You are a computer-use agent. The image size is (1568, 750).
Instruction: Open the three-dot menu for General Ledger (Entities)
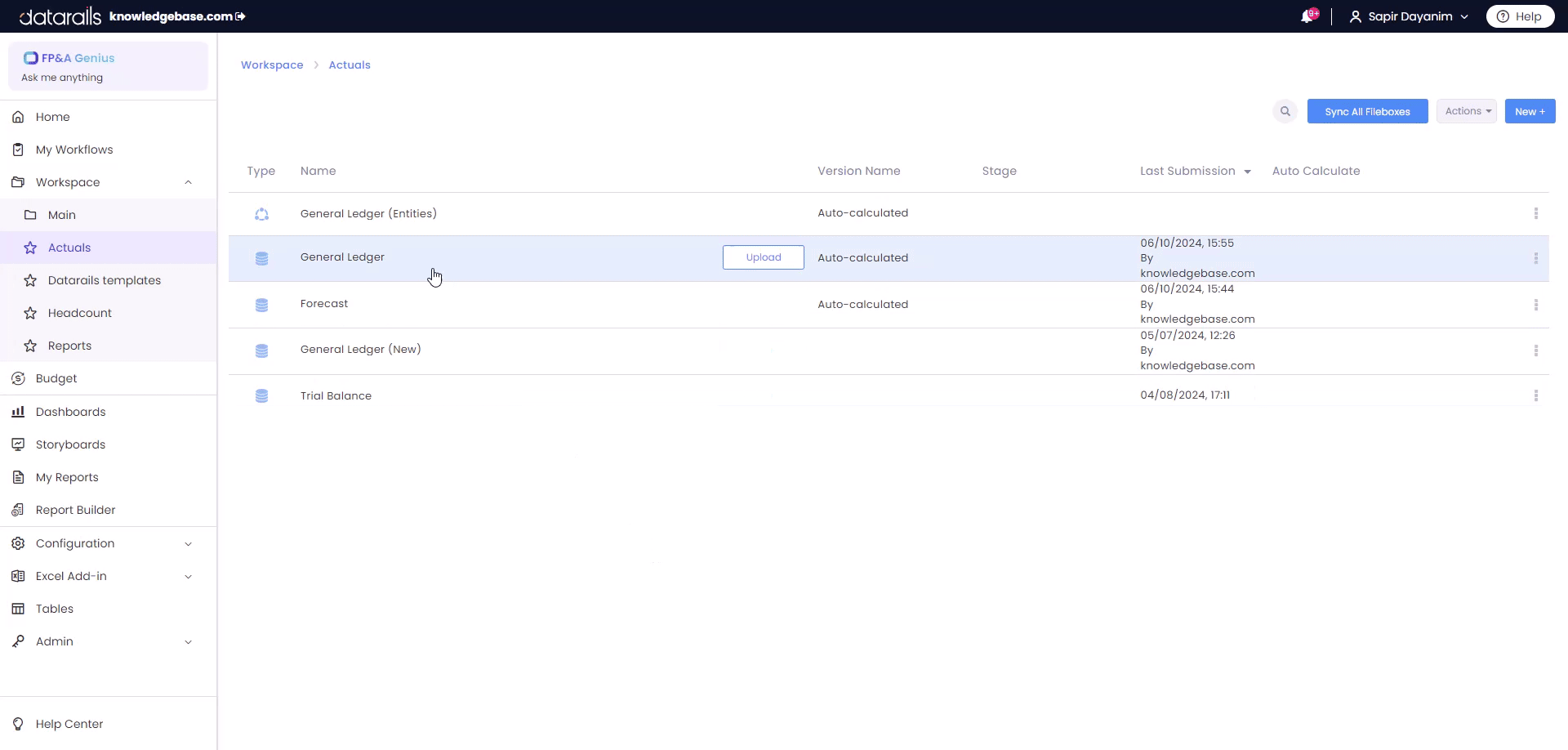[1536, 213]
